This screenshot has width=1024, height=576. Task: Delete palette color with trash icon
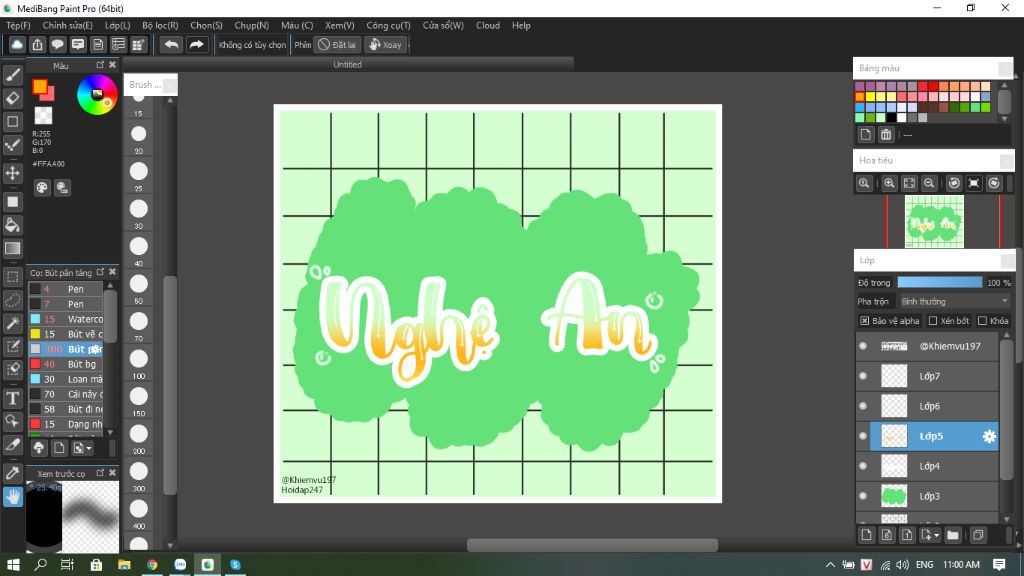886,135
